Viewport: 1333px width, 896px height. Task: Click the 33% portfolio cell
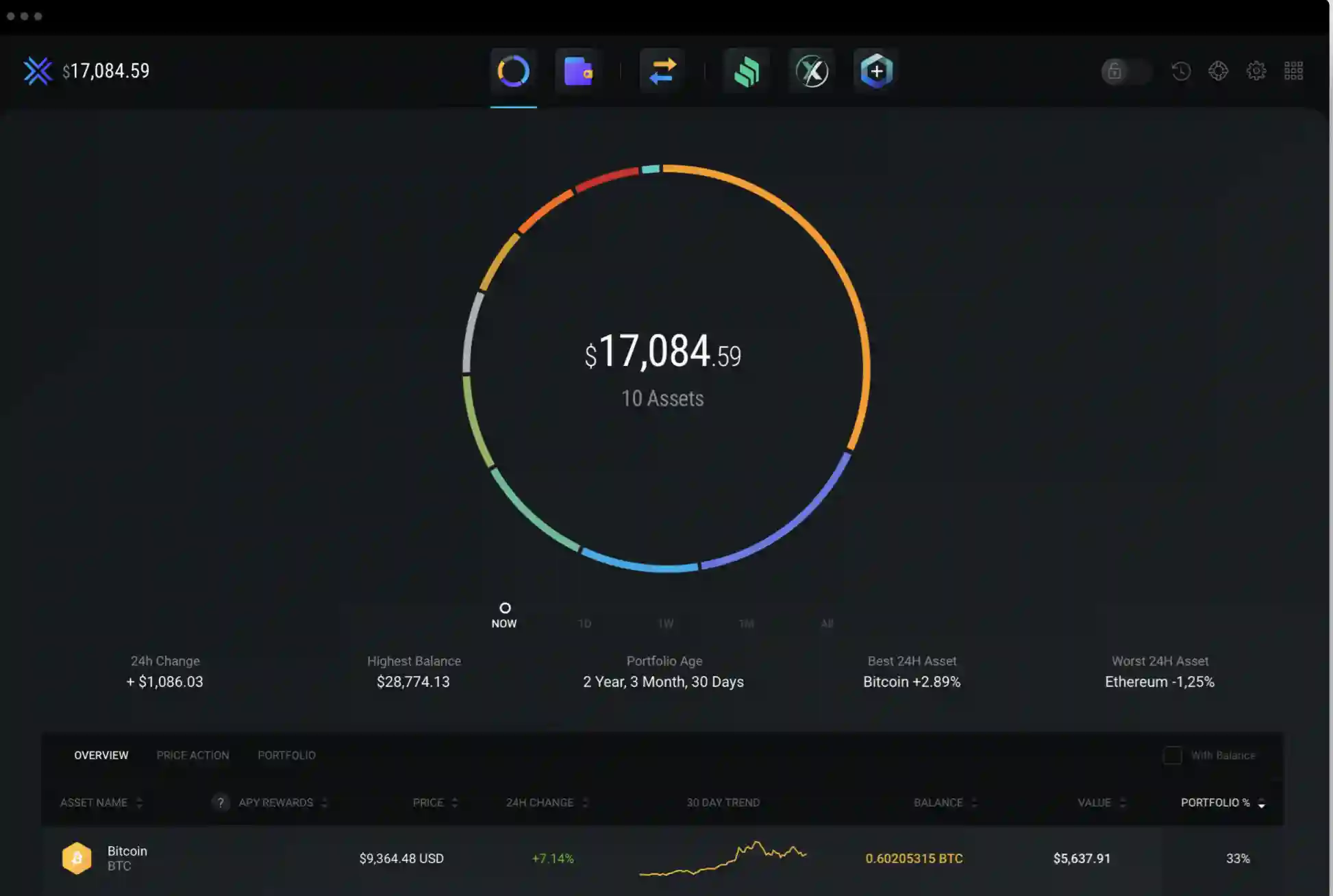click(1238, 858)
